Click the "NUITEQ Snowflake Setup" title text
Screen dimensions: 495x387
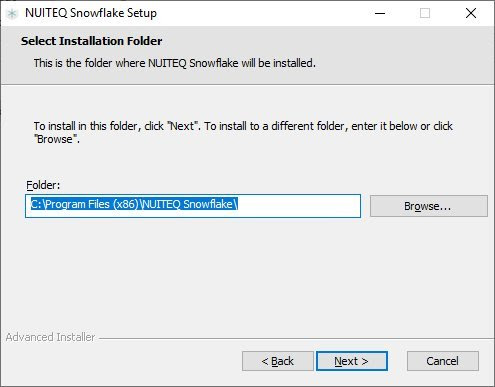91,13
